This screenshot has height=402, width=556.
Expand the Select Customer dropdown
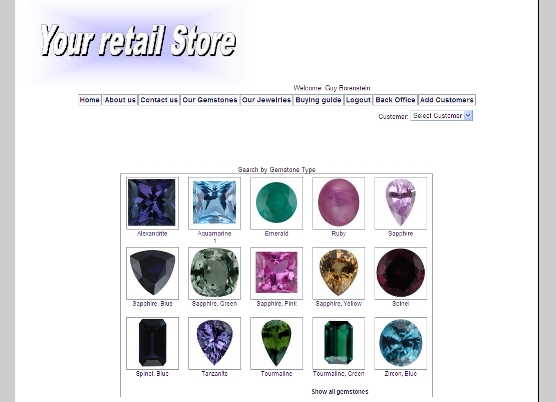tap(441, 116)
